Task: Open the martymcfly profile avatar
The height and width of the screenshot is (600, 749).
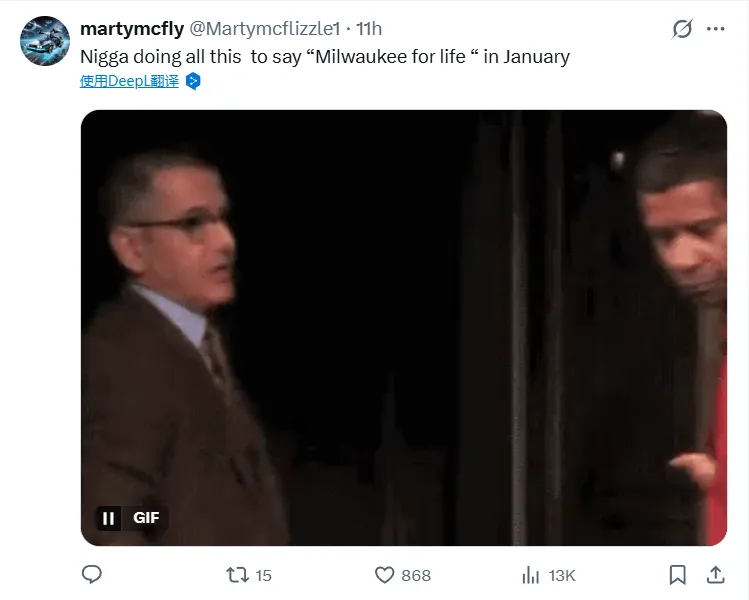Action: tap(45, 40)
